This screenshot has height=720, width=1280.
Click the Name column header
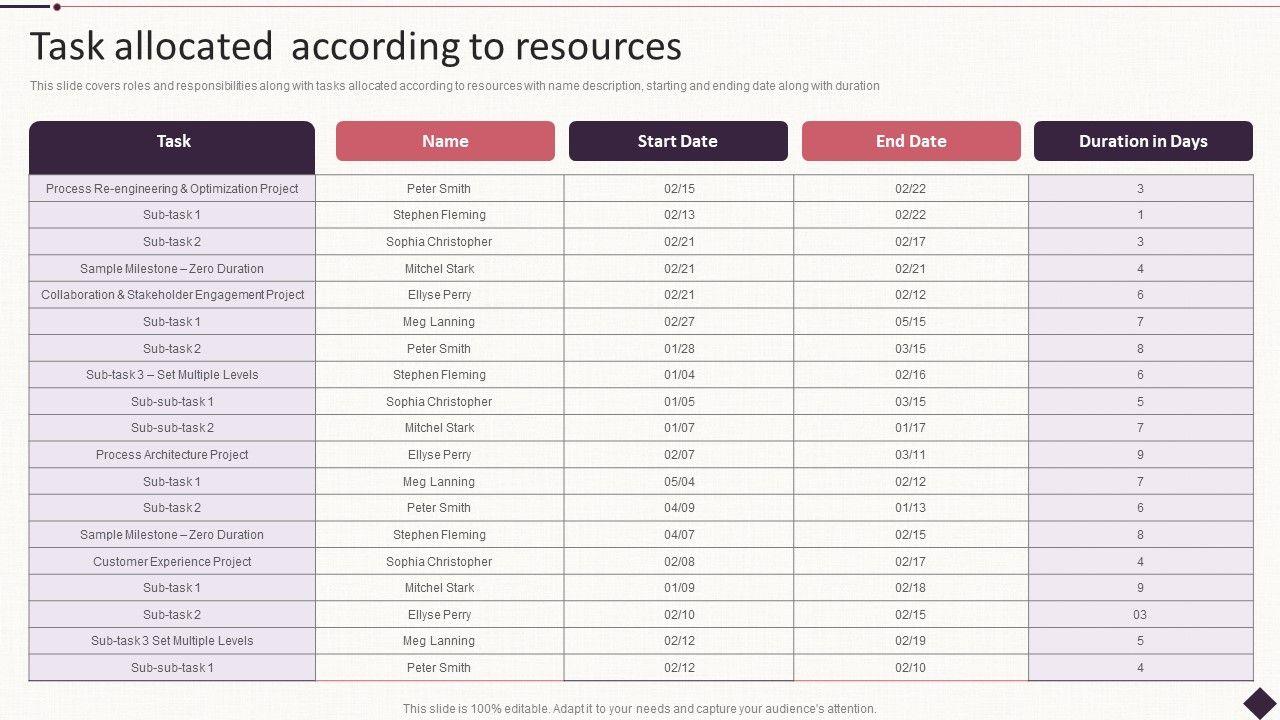[445, 142]
